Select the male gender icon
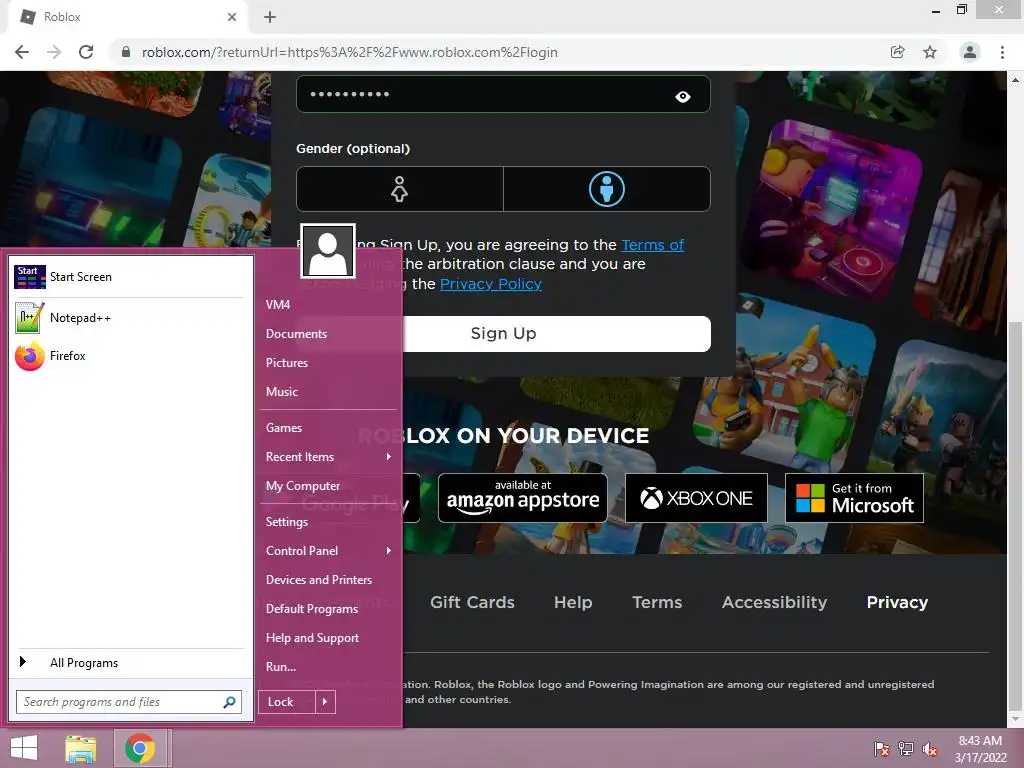 point(607,189)
